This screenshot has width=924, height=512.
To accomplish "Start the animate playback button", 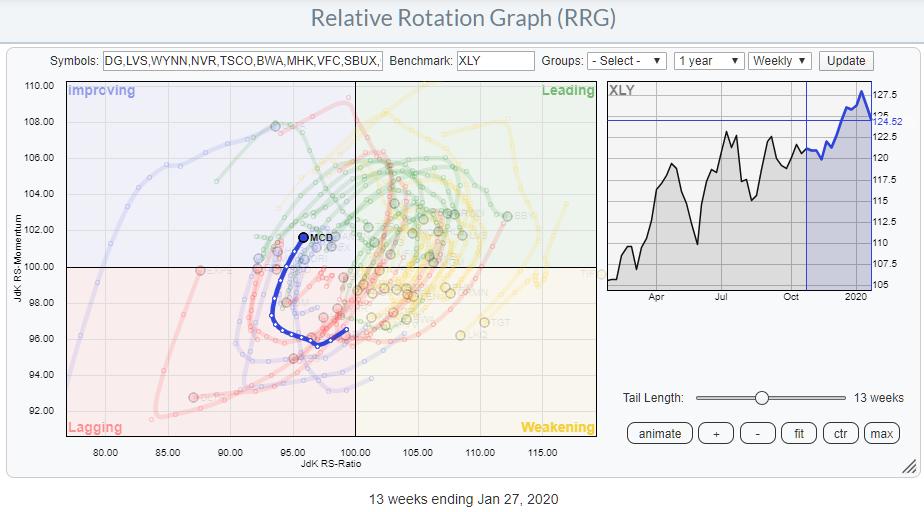I will (x=660, y=433).
